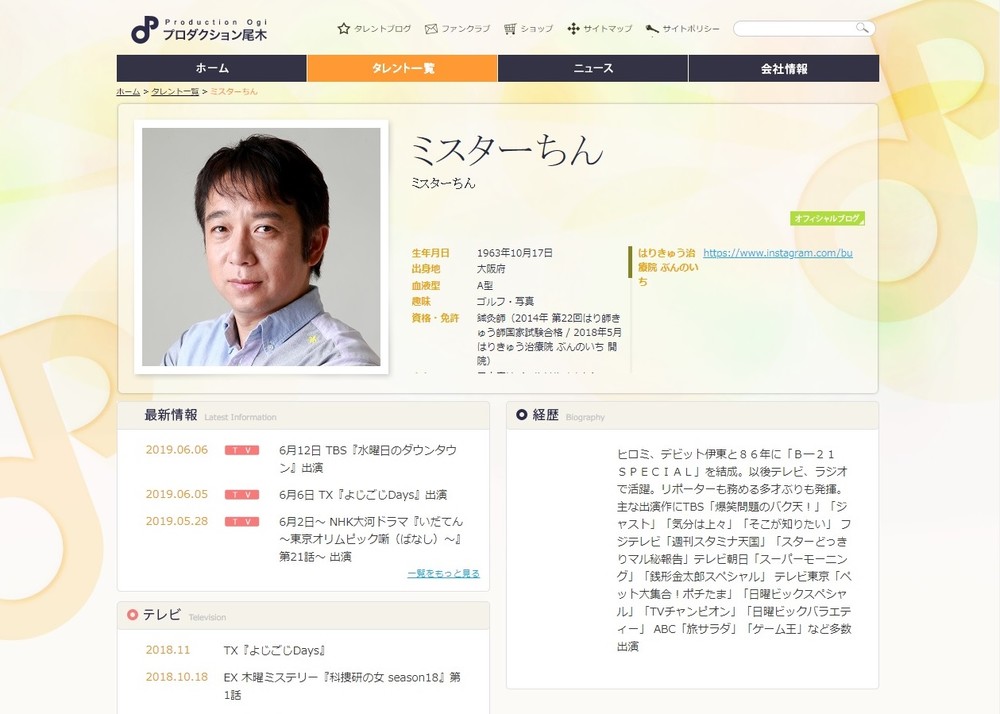
Task: Click the ミスターちん profile photo
Action: (261, 246)
